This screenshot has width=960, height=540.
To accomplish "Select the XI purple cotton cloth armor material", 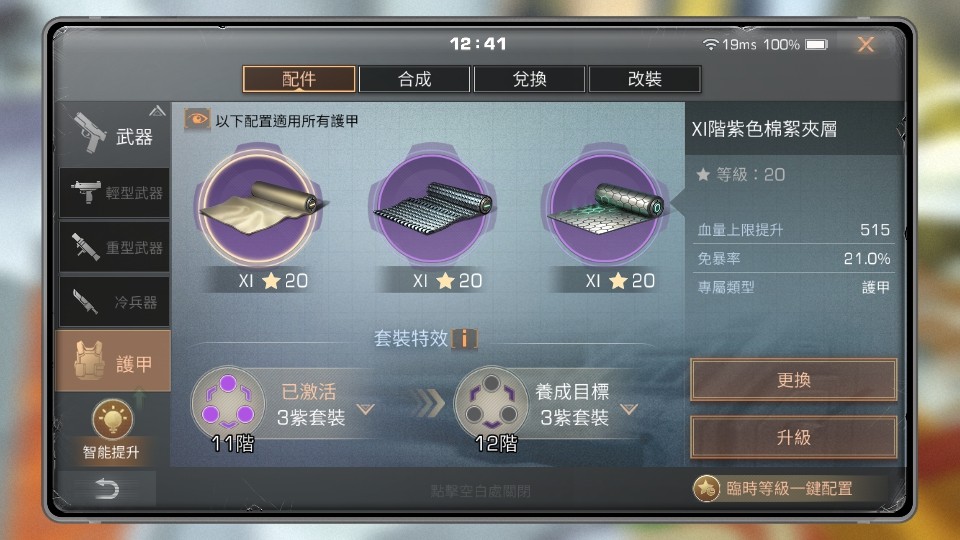I will coord(259,208).
